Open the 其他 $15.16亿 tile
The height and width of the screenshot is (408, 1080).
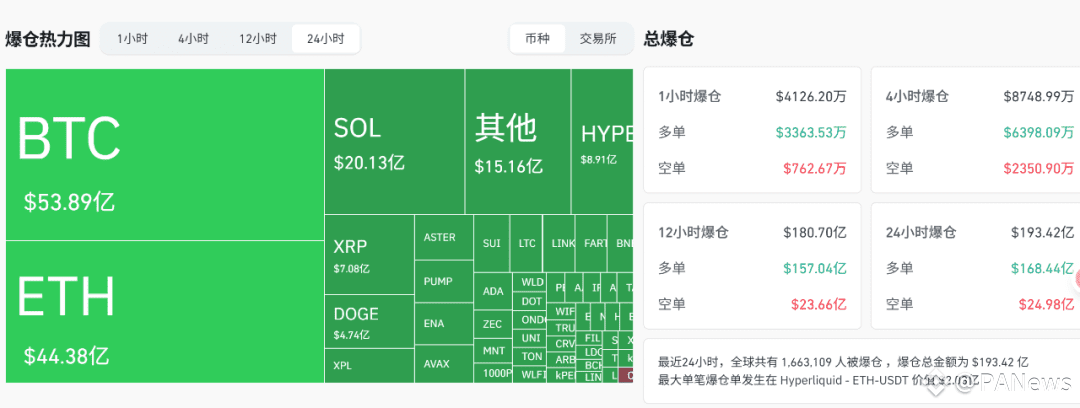[518, 141]
